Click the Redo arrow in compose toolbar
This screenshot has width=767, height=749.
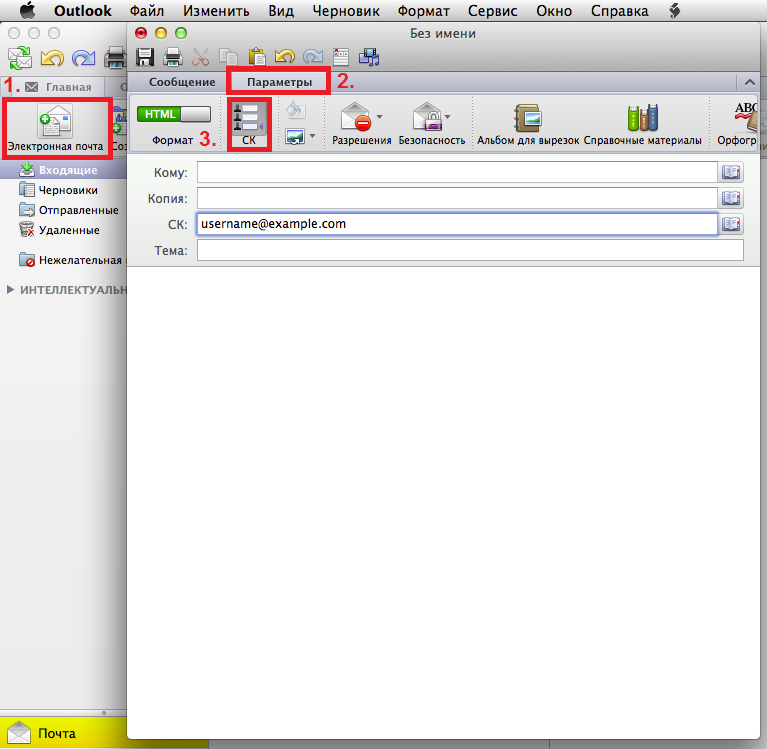(313, 57)
